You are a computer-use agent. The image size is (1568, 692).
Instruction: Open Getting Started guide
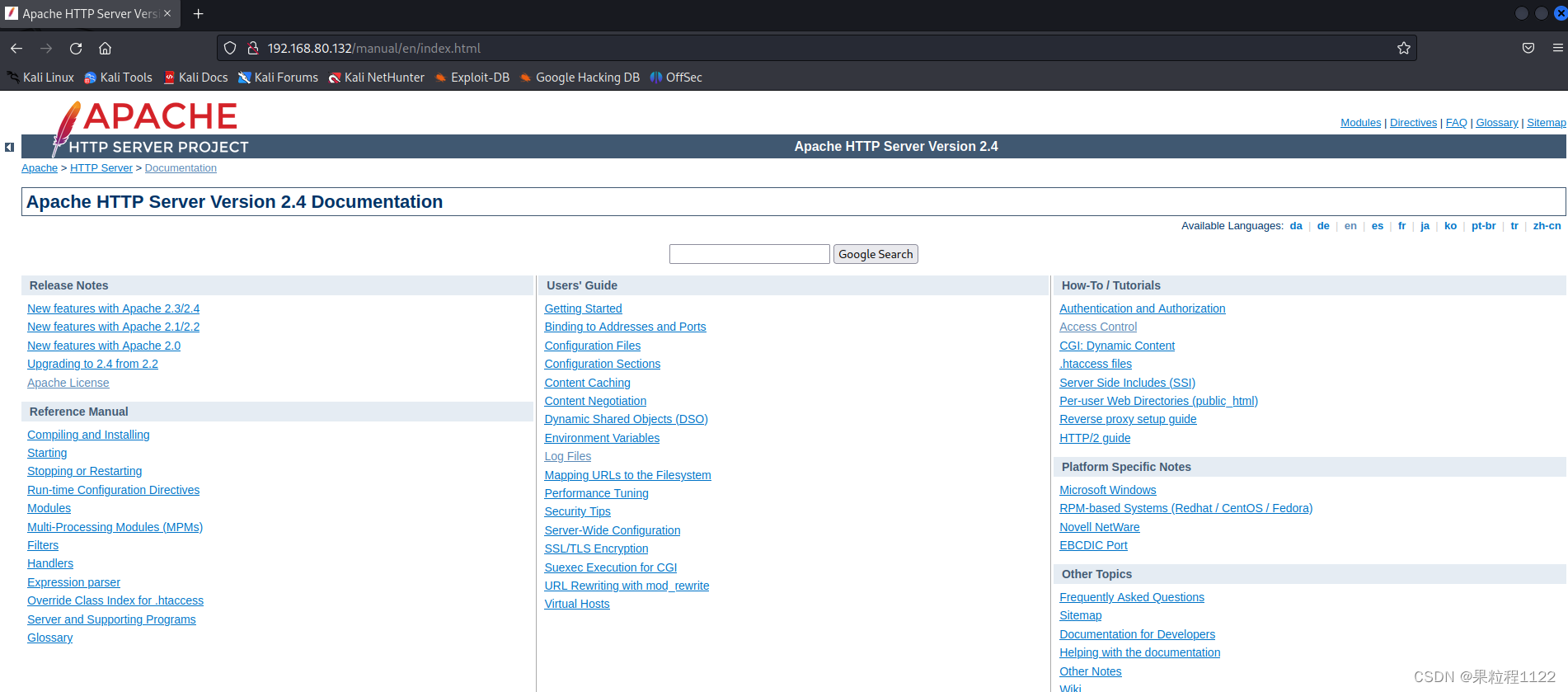(x=583, y=308)
